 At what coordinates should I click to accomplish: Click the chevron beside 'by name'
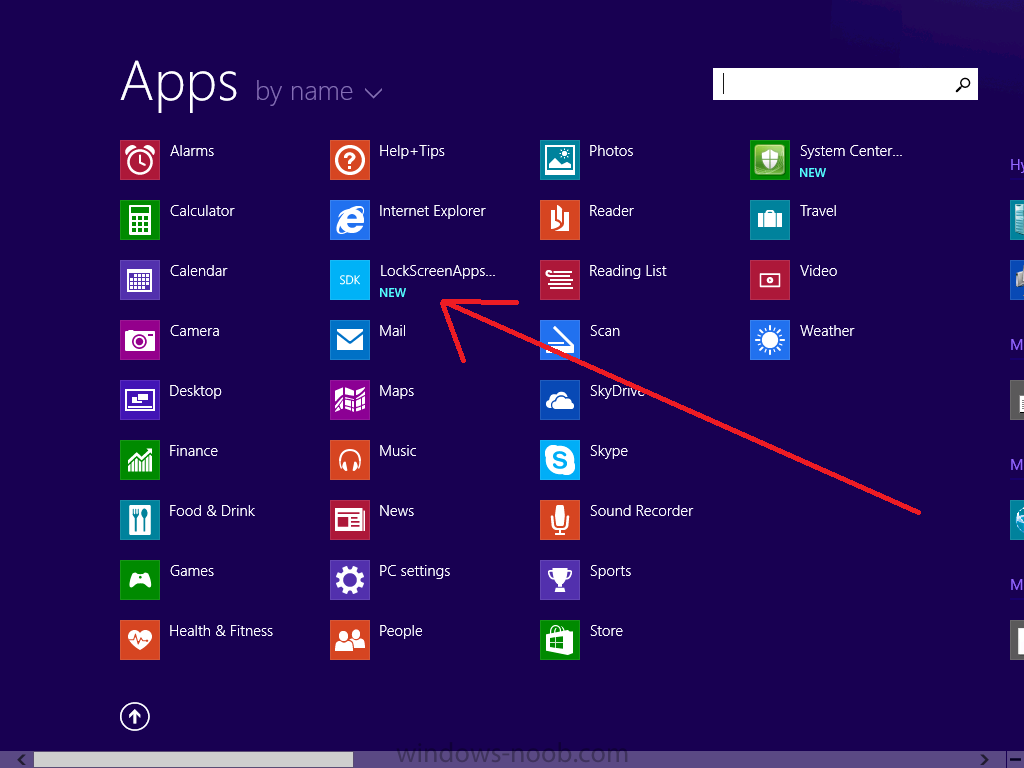[374, 93]
